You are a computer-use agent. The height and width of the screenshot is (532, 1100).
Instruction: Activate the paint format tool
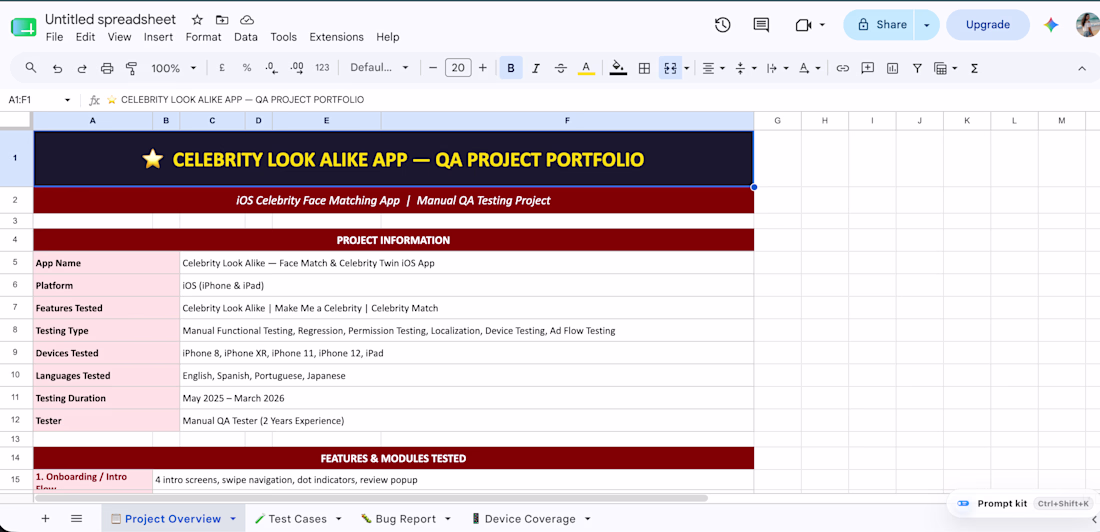pos(131,68)
